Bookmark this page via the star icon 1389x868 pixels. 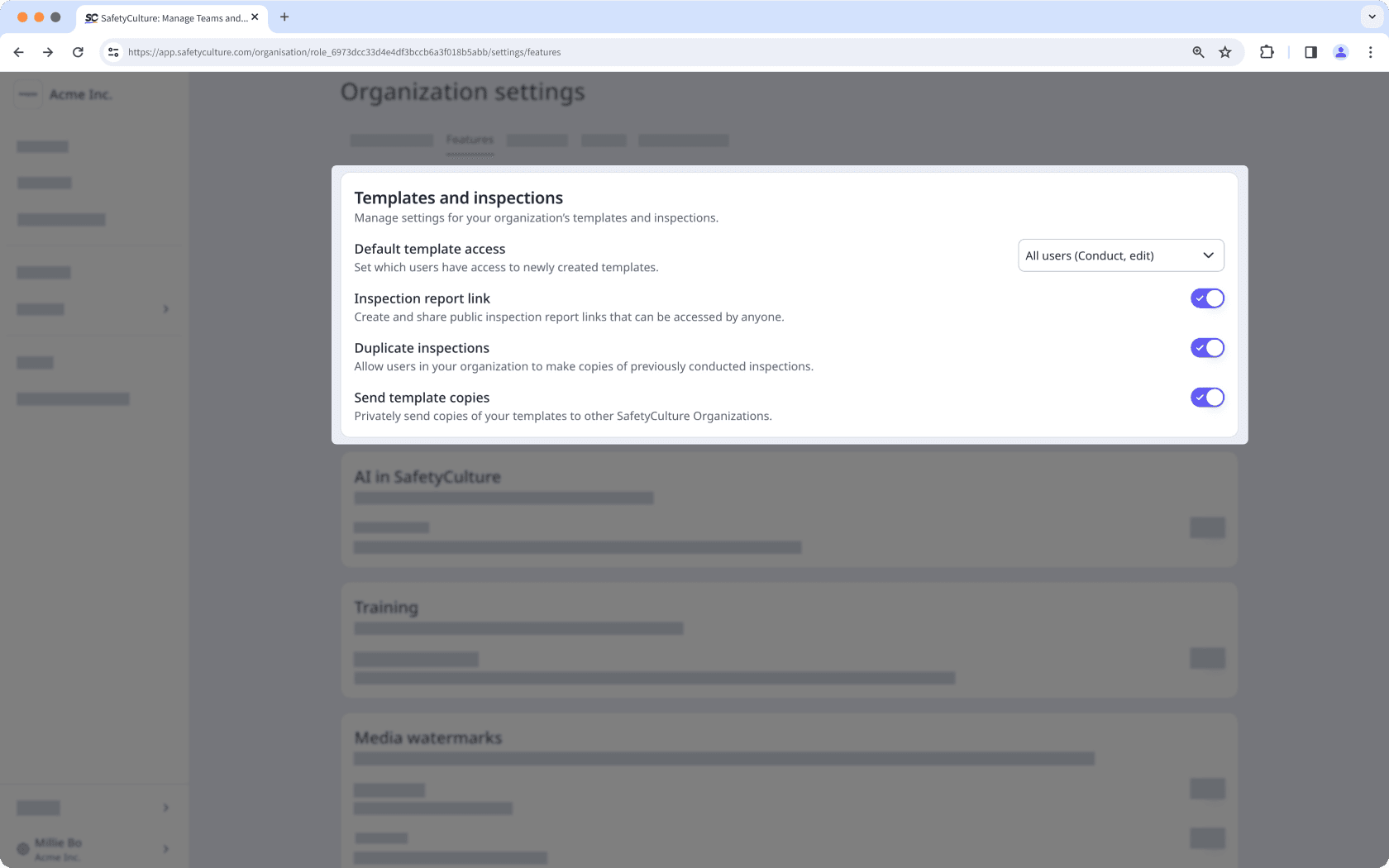point(1224,51)
